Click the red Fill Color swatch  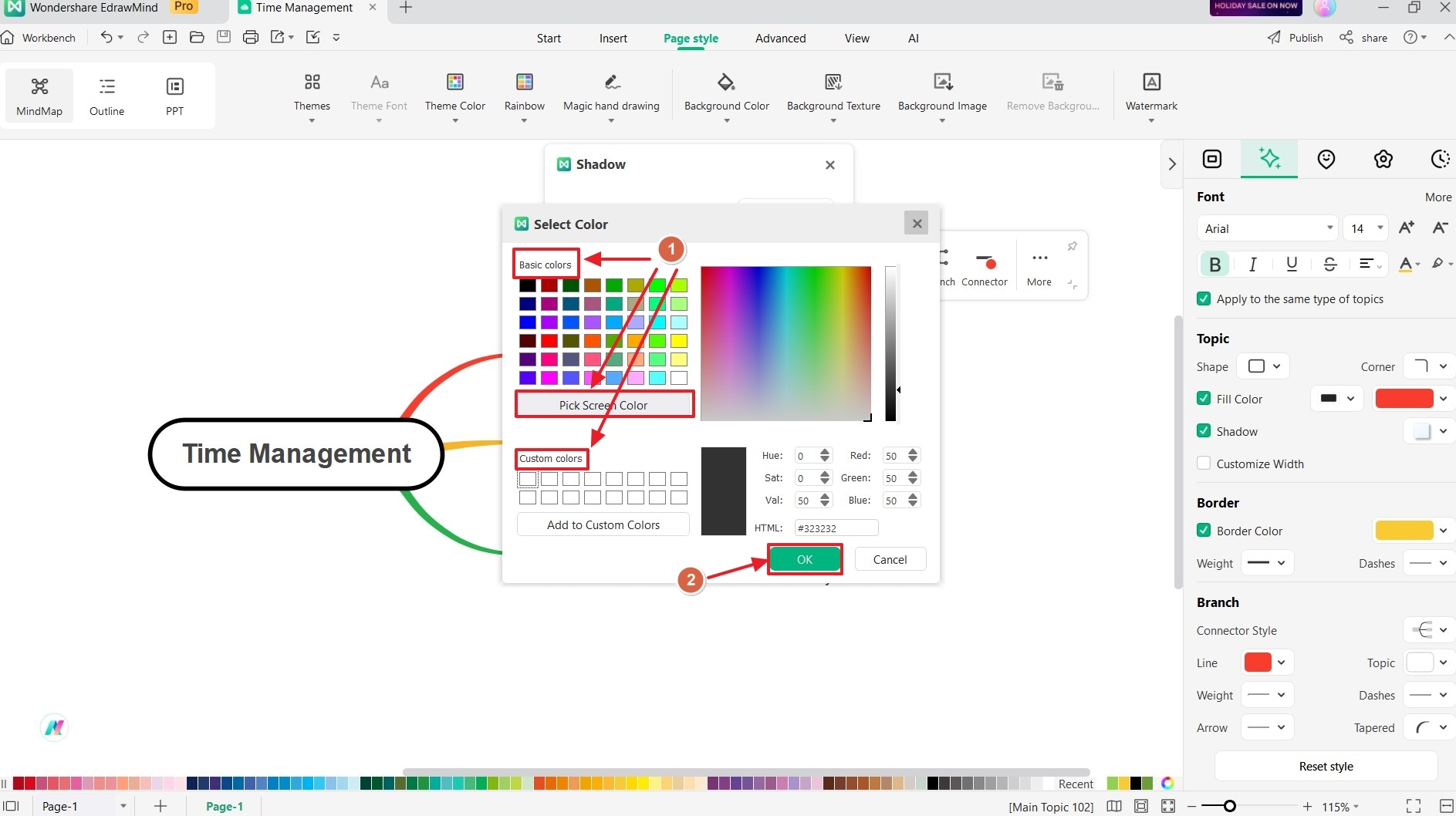click(x=1404, y=399)
